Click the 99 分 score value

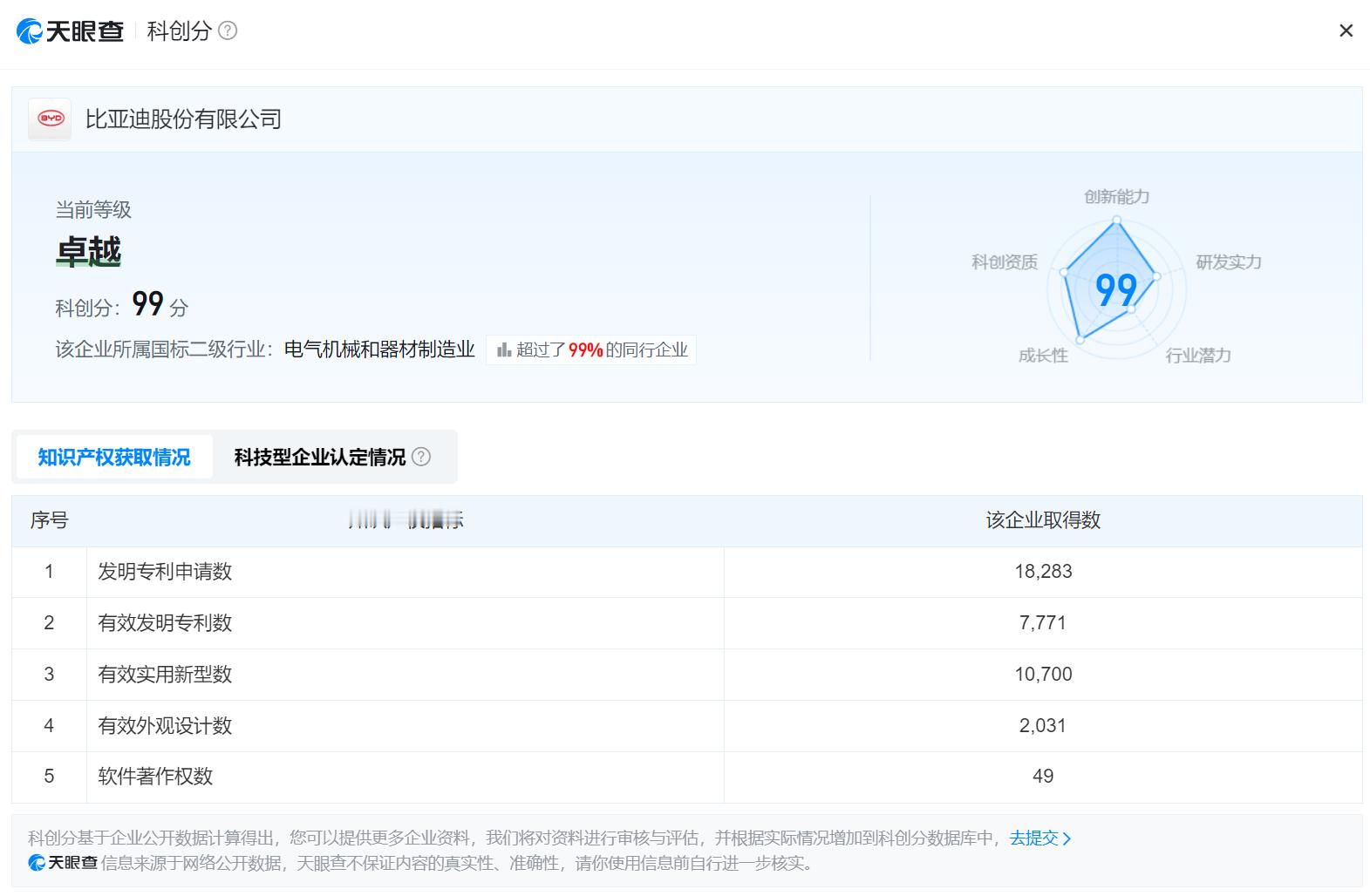[160, 304]
